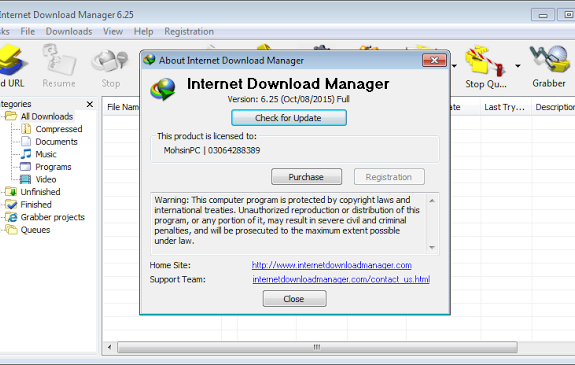Click the warning text scroll up arrow

pos(432,201)
